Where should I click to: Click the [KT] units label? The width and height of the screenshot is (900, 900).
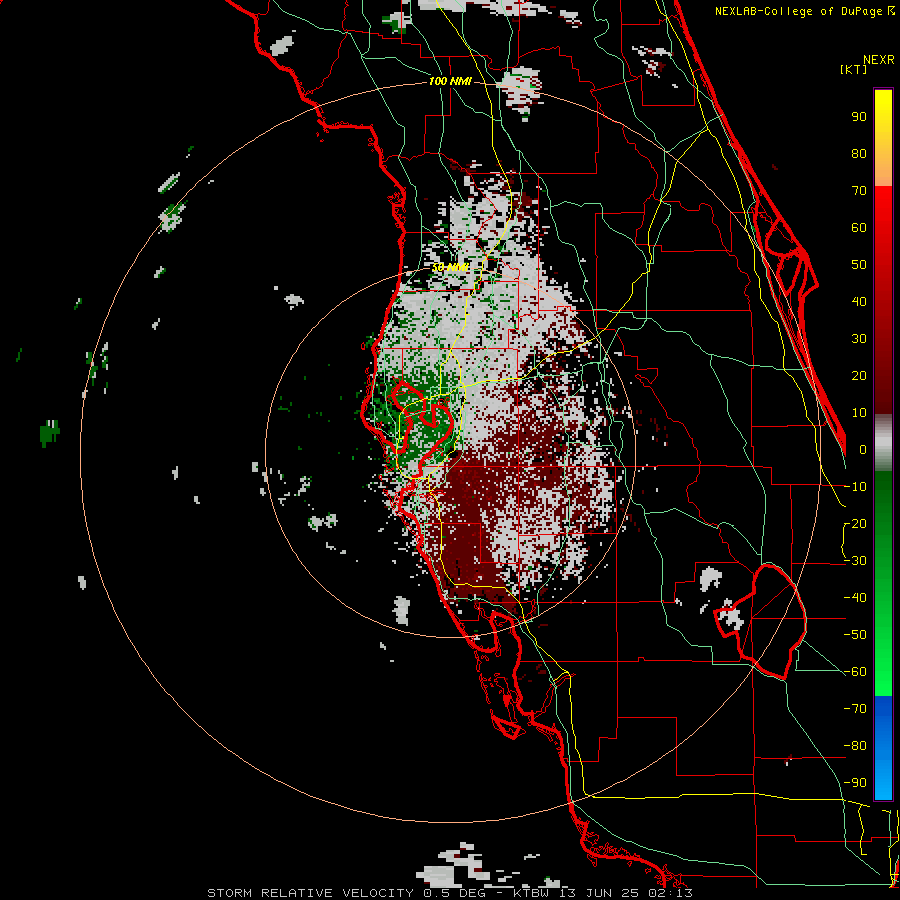pyautogui.click(x=853, y=69)
